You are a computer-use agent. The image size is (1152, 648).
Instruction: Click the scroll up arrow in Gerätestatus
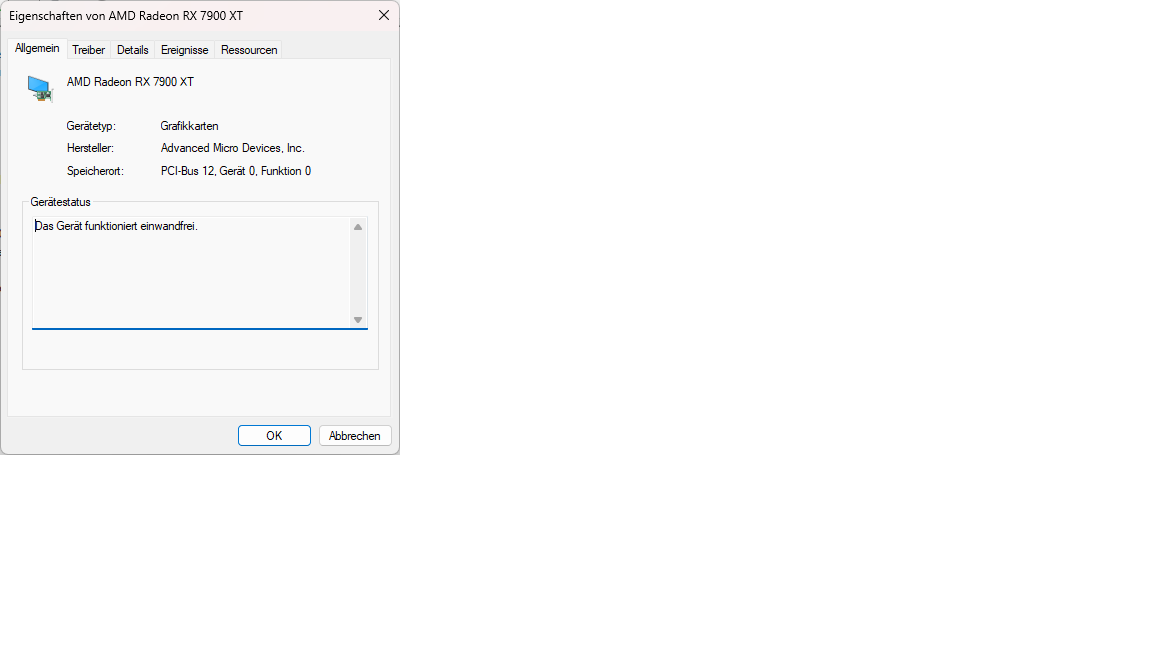click(x=358, y=227)
